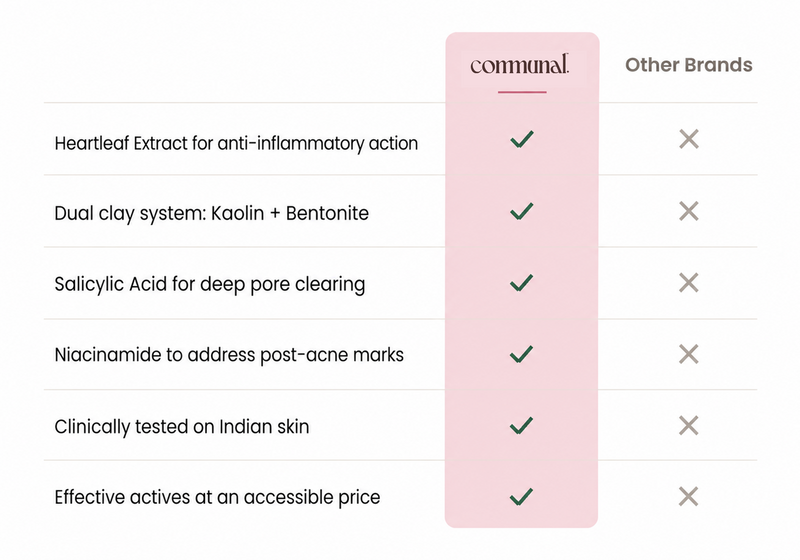Click the checkmark beside Dual clay system

coord(522,211)
